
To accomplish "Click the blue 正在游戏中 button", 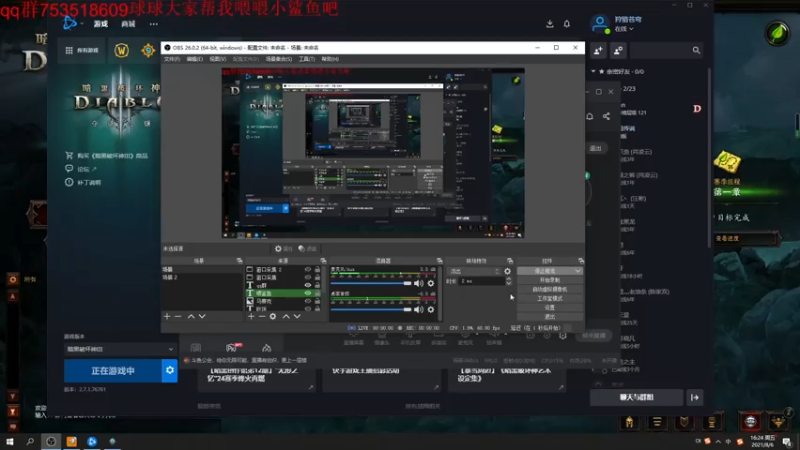I will (113, 370).
